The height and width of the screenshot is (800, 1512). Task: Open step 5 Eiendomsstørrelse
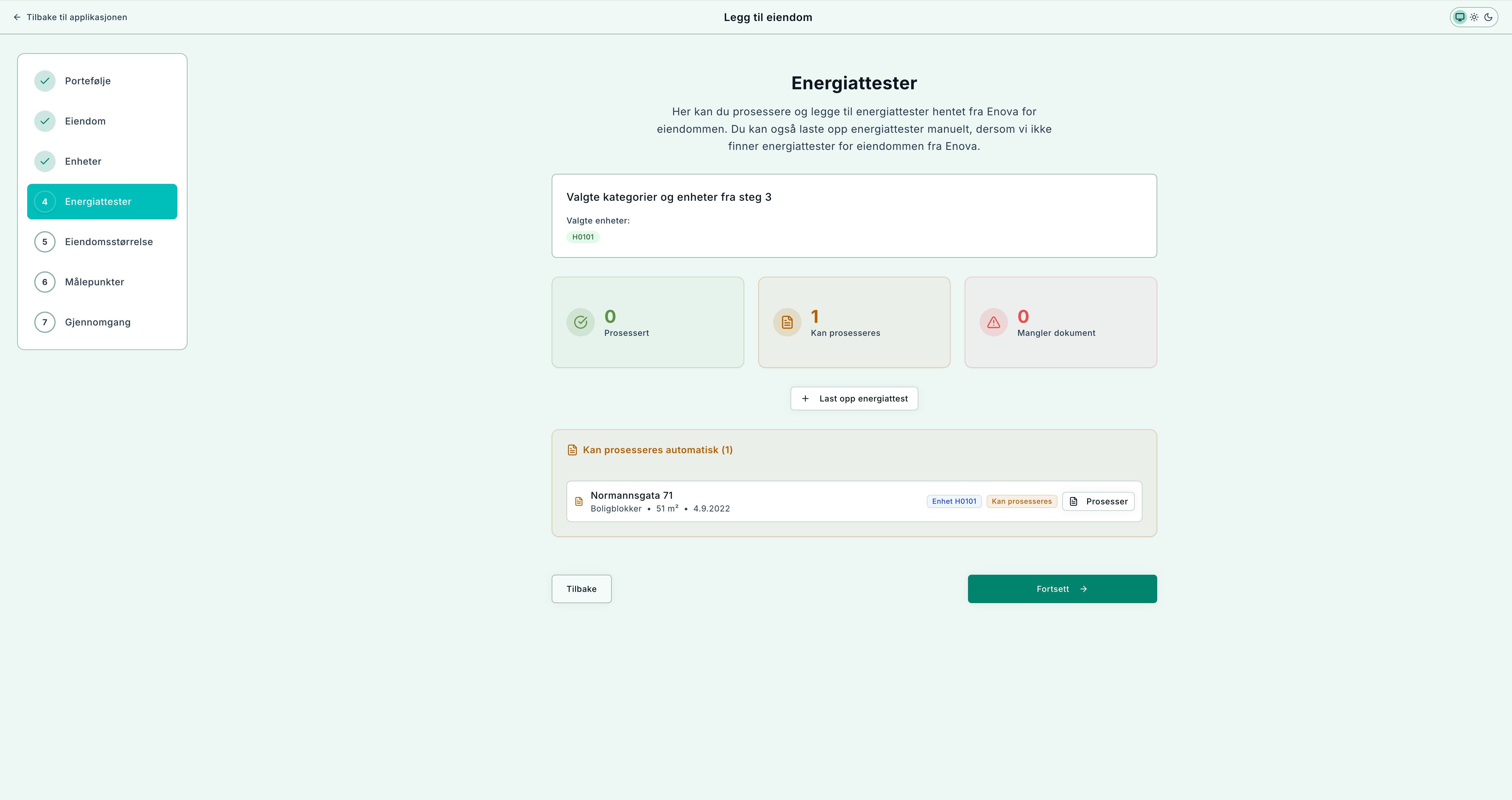pyautogui.click(x=109, y=242)
